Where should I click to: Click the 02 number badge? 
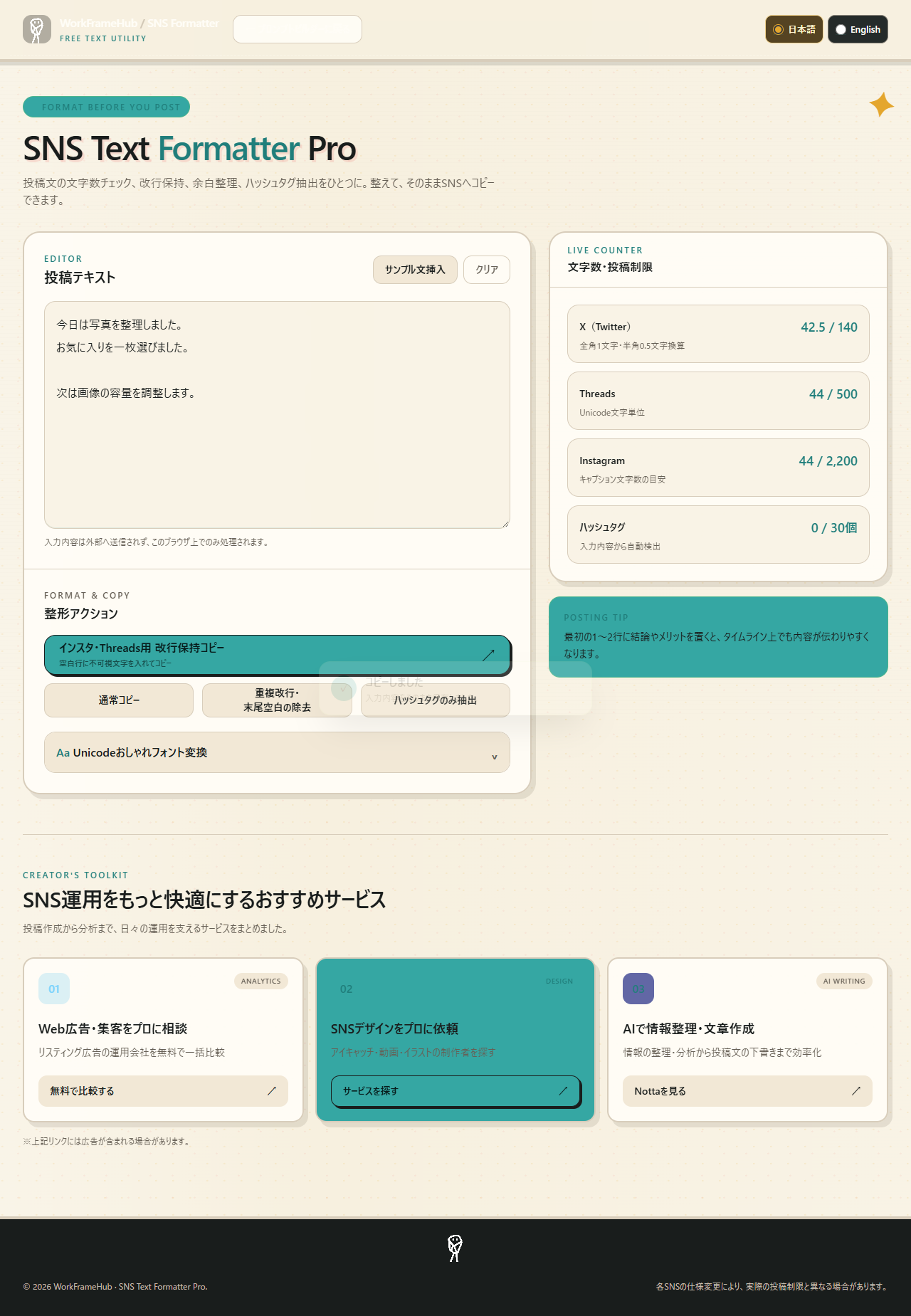[347, 989]
